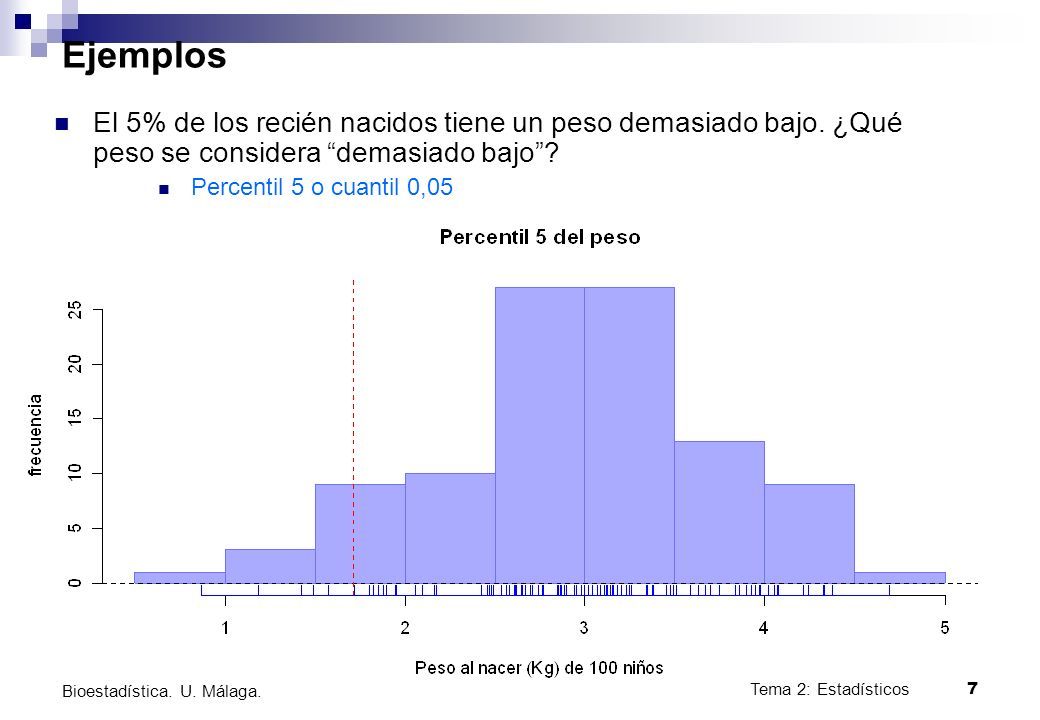The image size is (1040, 720).
Task: Click the 'Ejemplos' slide title
Action: (144, 55)
